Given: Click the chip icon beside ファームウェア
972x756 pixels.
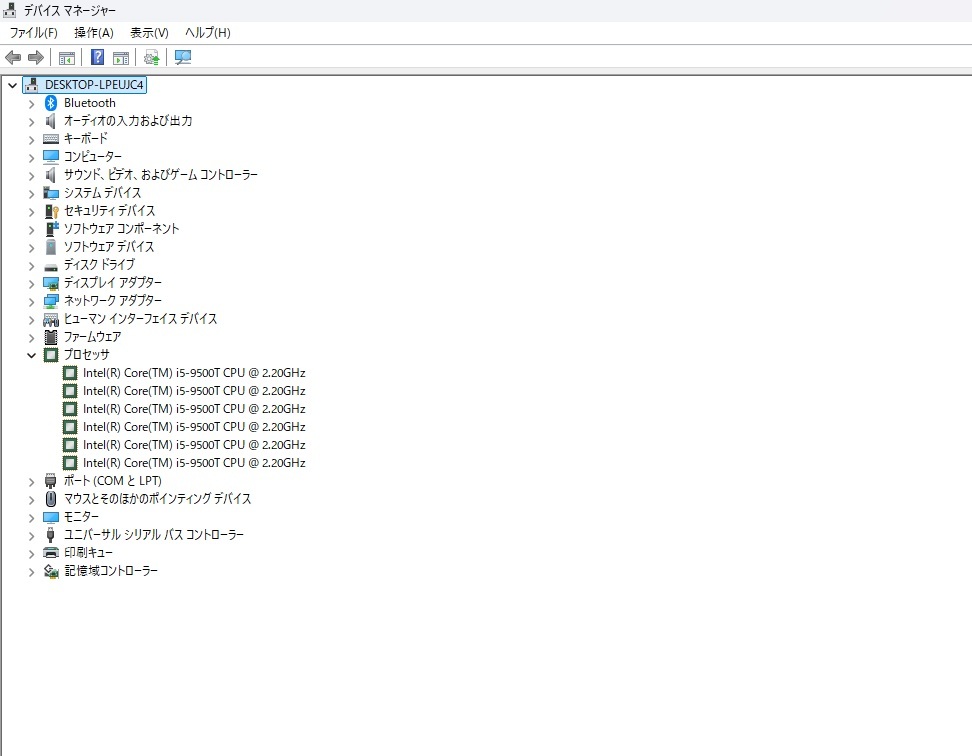Looking at the screenshot, I should pos(51,337).
